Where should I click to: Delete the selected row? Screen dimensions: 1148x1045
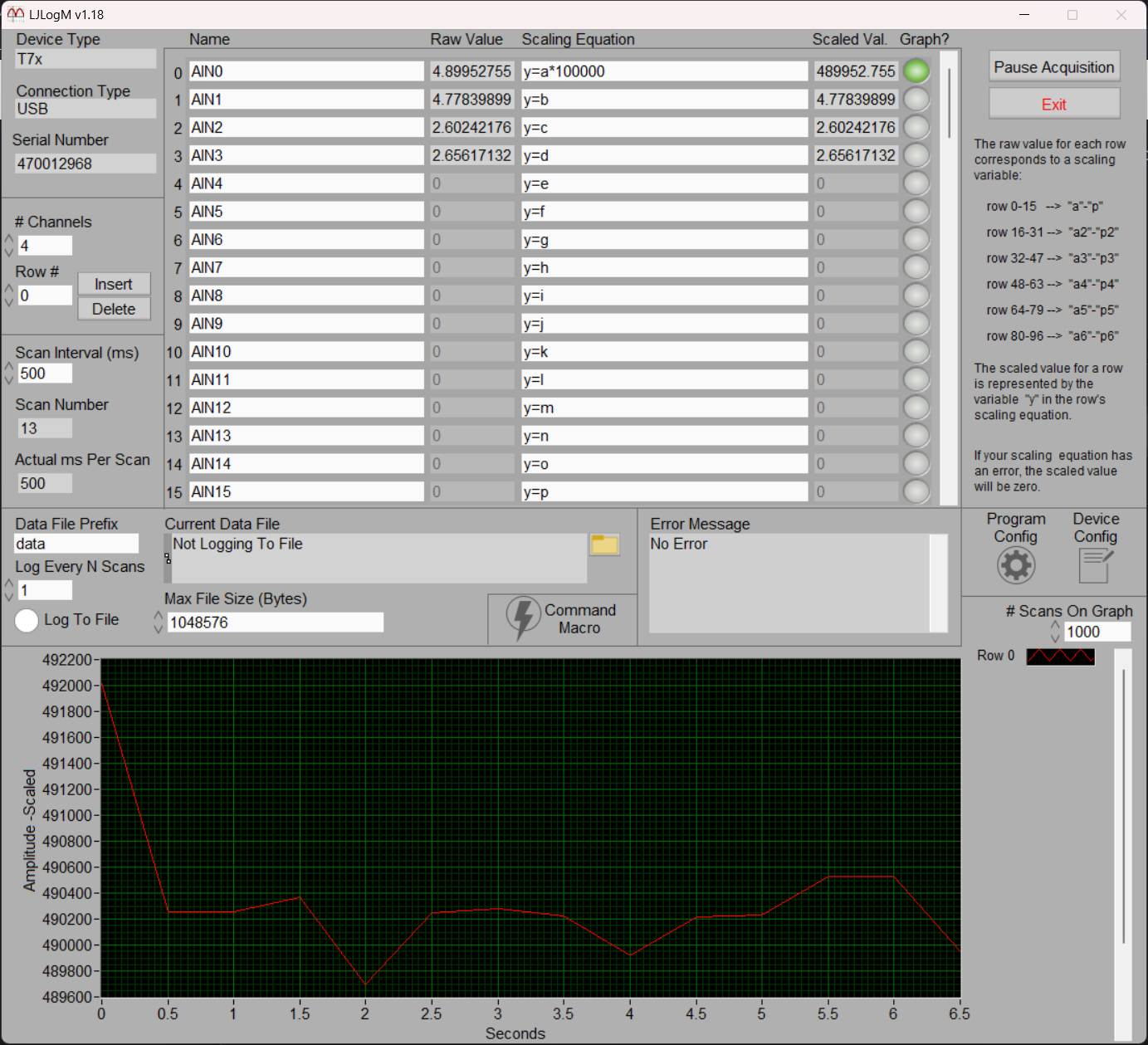click(x=114, y=309)
